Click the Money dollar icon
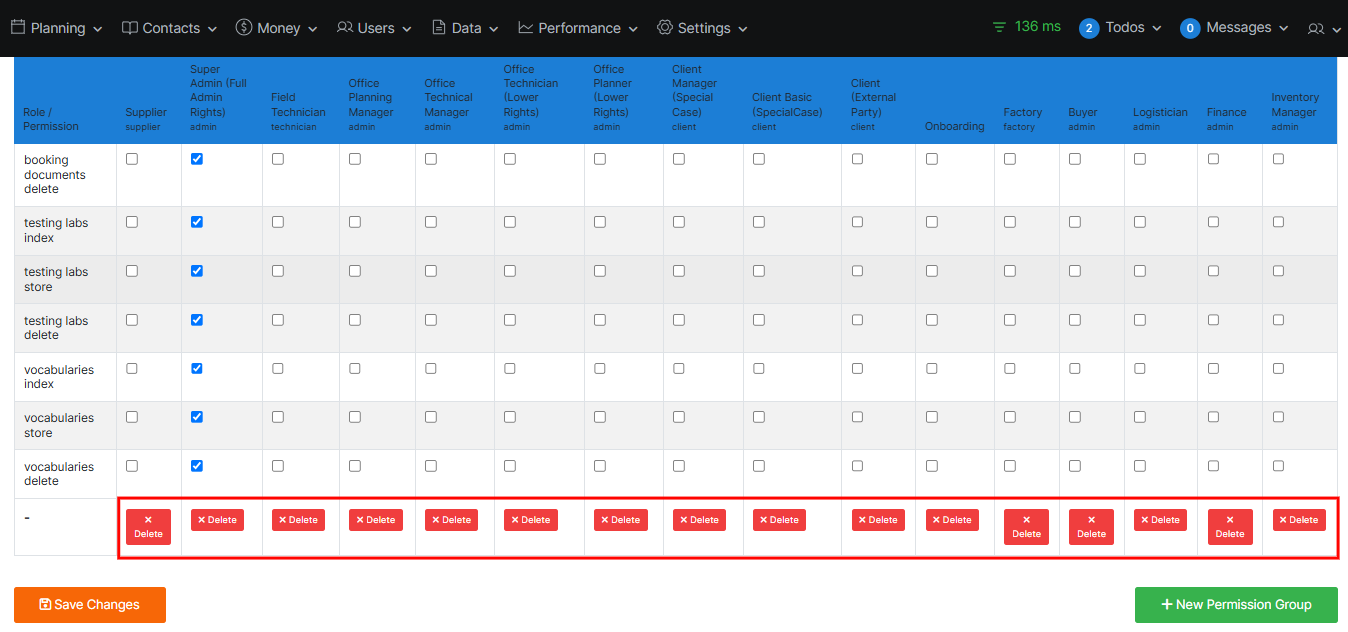 coord(244,28)
